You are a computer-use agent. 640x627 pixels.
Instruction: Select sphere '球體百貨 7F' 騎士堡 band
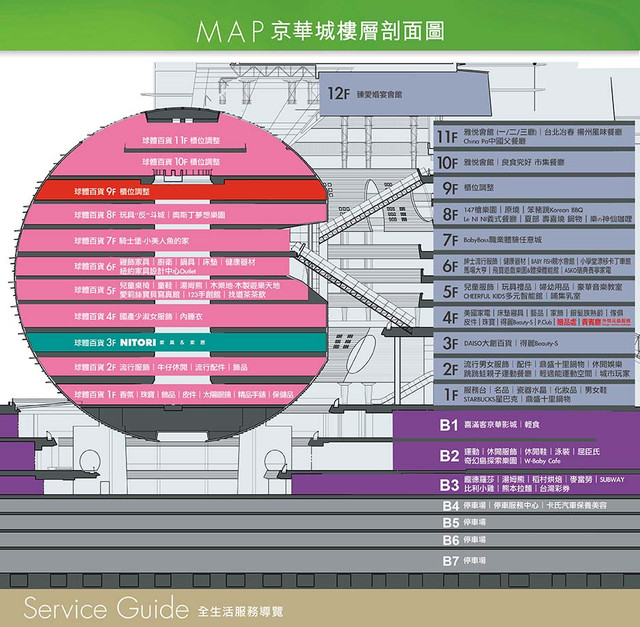(x=153, y=241)
